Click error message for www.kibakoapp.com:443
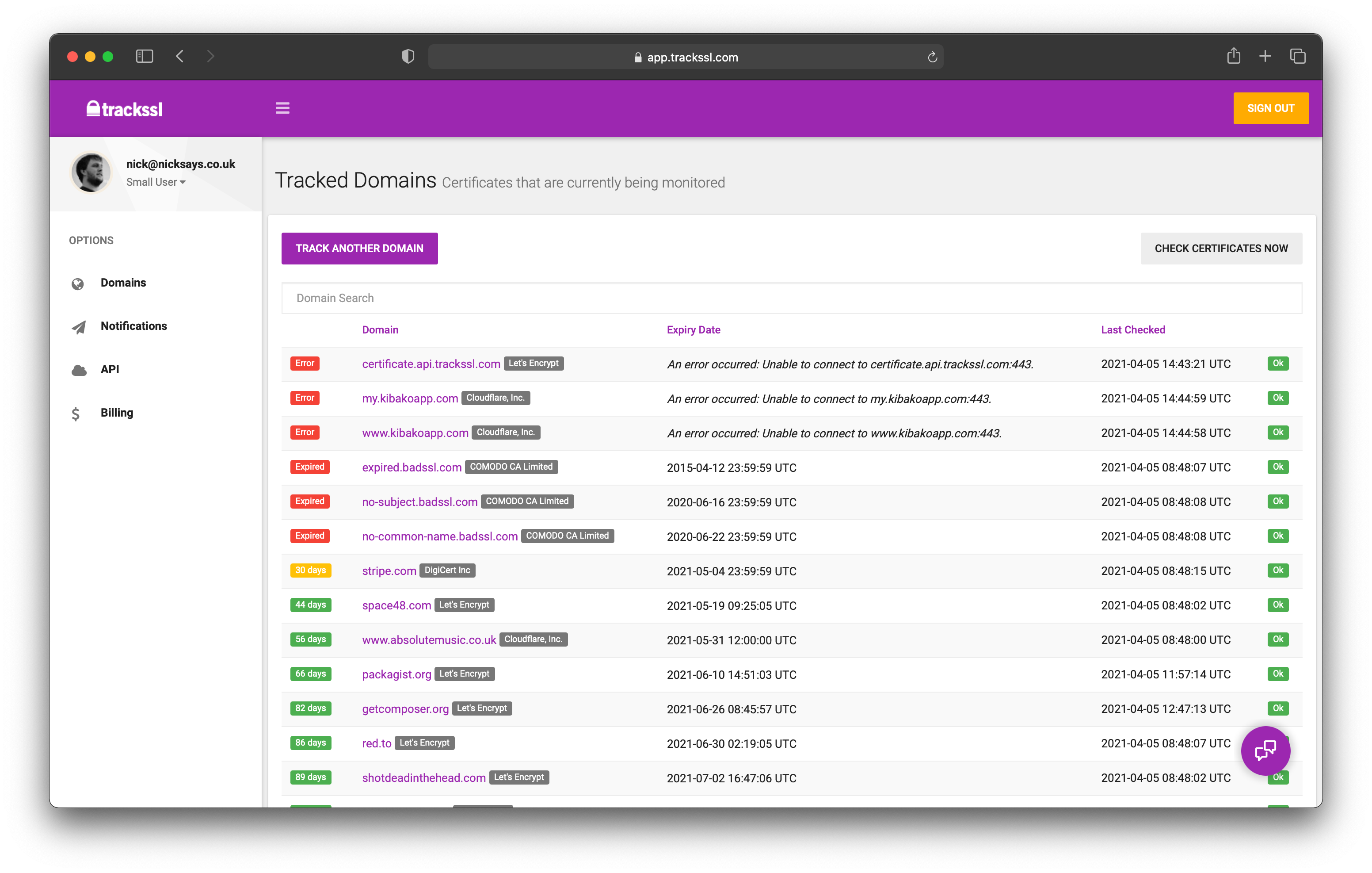Screen dimensions: 1372x873 point(834,433)
